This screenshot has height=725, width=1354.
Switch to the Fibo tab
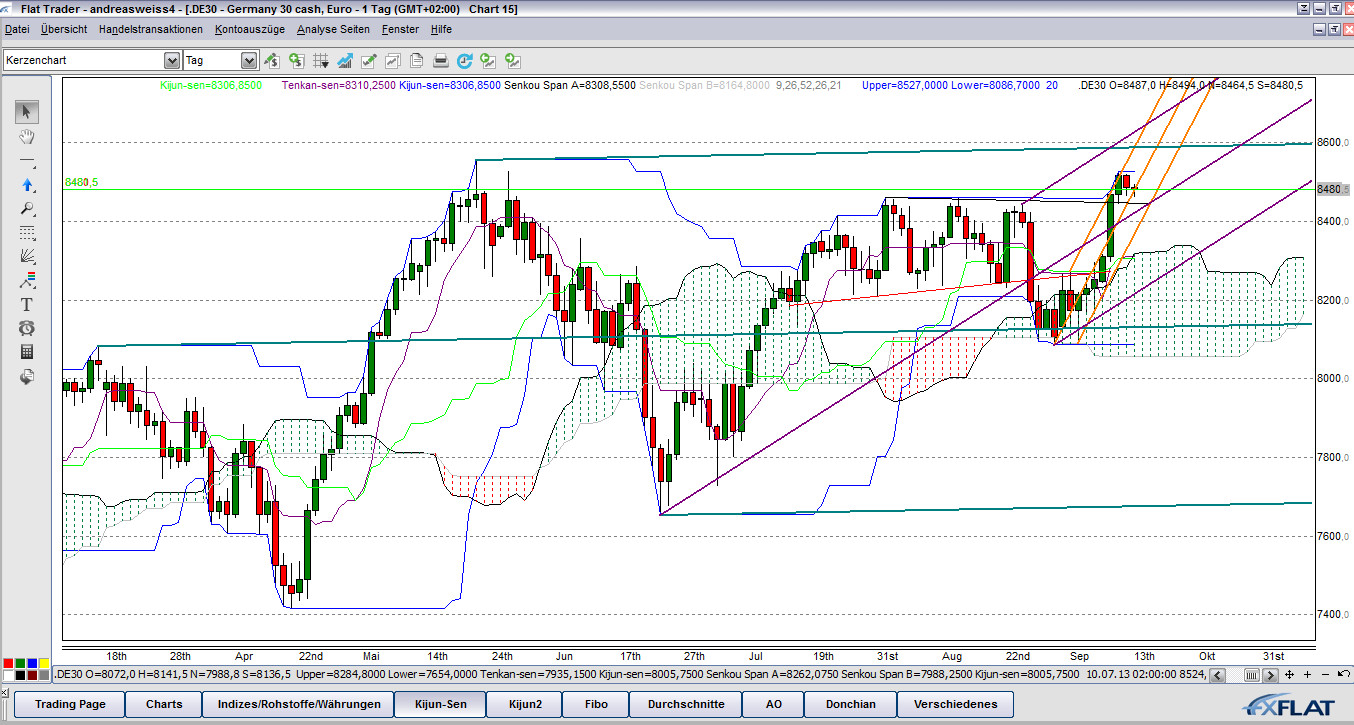(x=596, y=704)
